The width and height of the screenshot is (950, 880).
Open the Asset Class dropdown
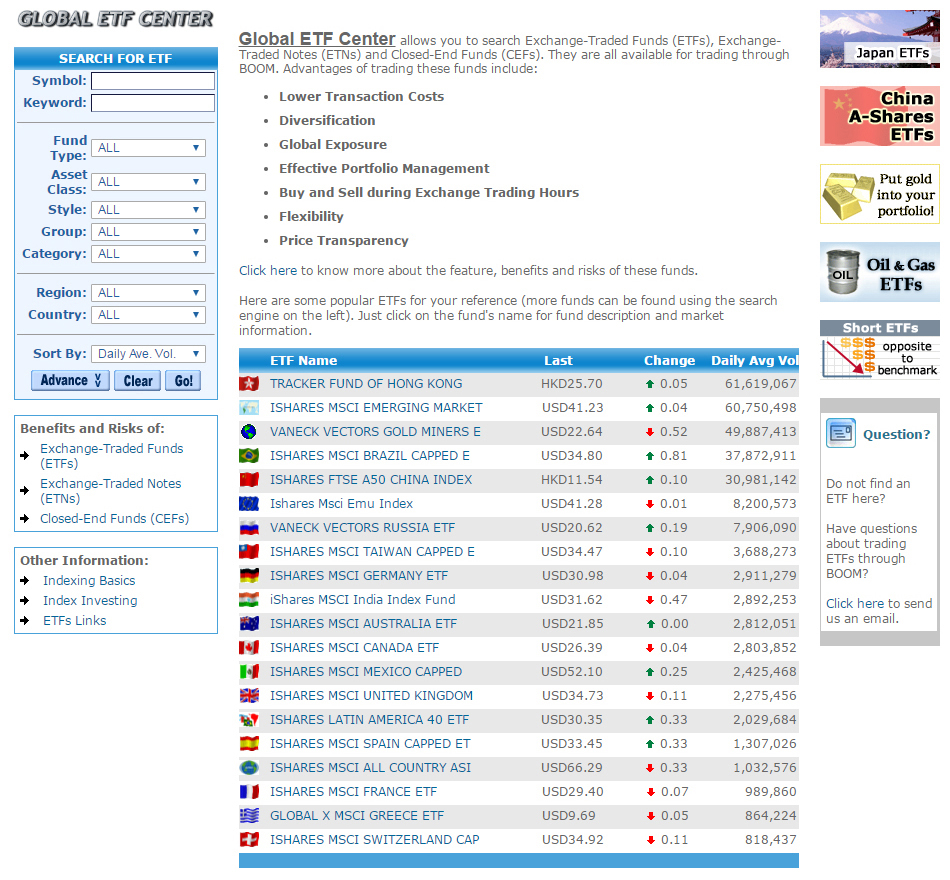point(148,182)
